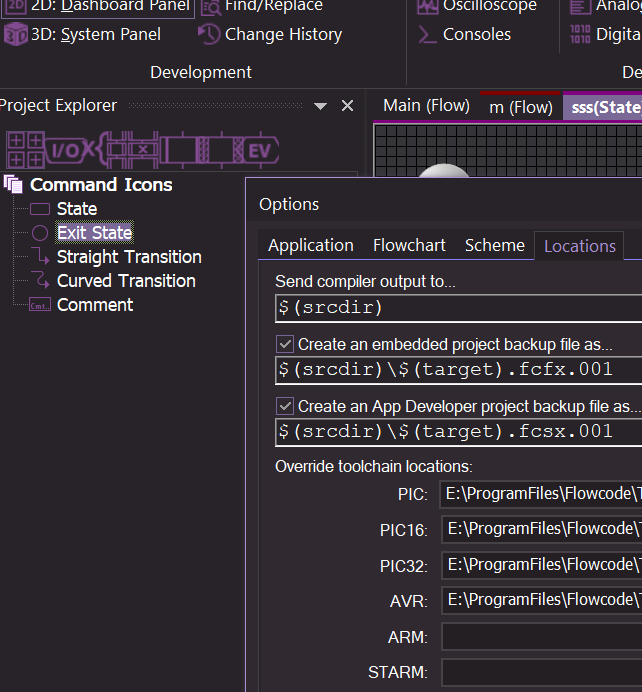Switch to the Flowchart options tab
This screenshot has width=642, height=692.
click(409, 245)
